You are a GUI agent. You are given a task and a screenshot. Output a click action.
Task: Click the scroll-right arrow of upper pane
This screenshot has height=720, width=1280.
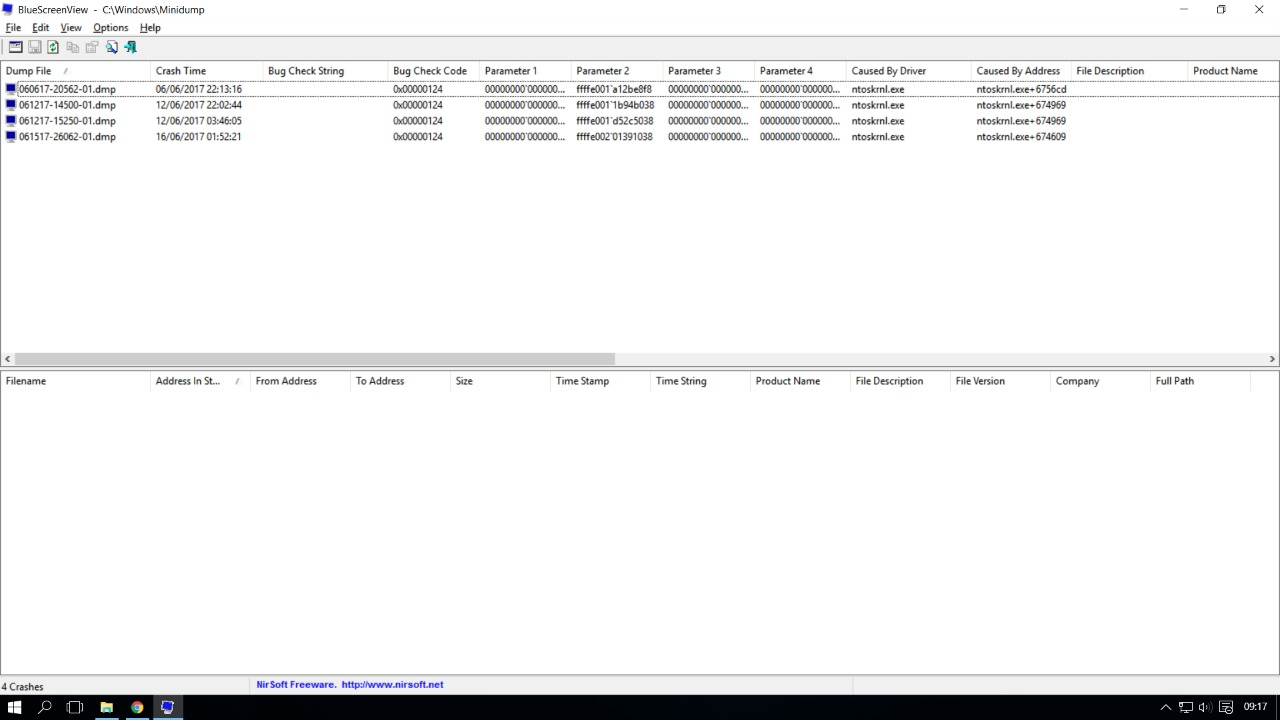1272,359
